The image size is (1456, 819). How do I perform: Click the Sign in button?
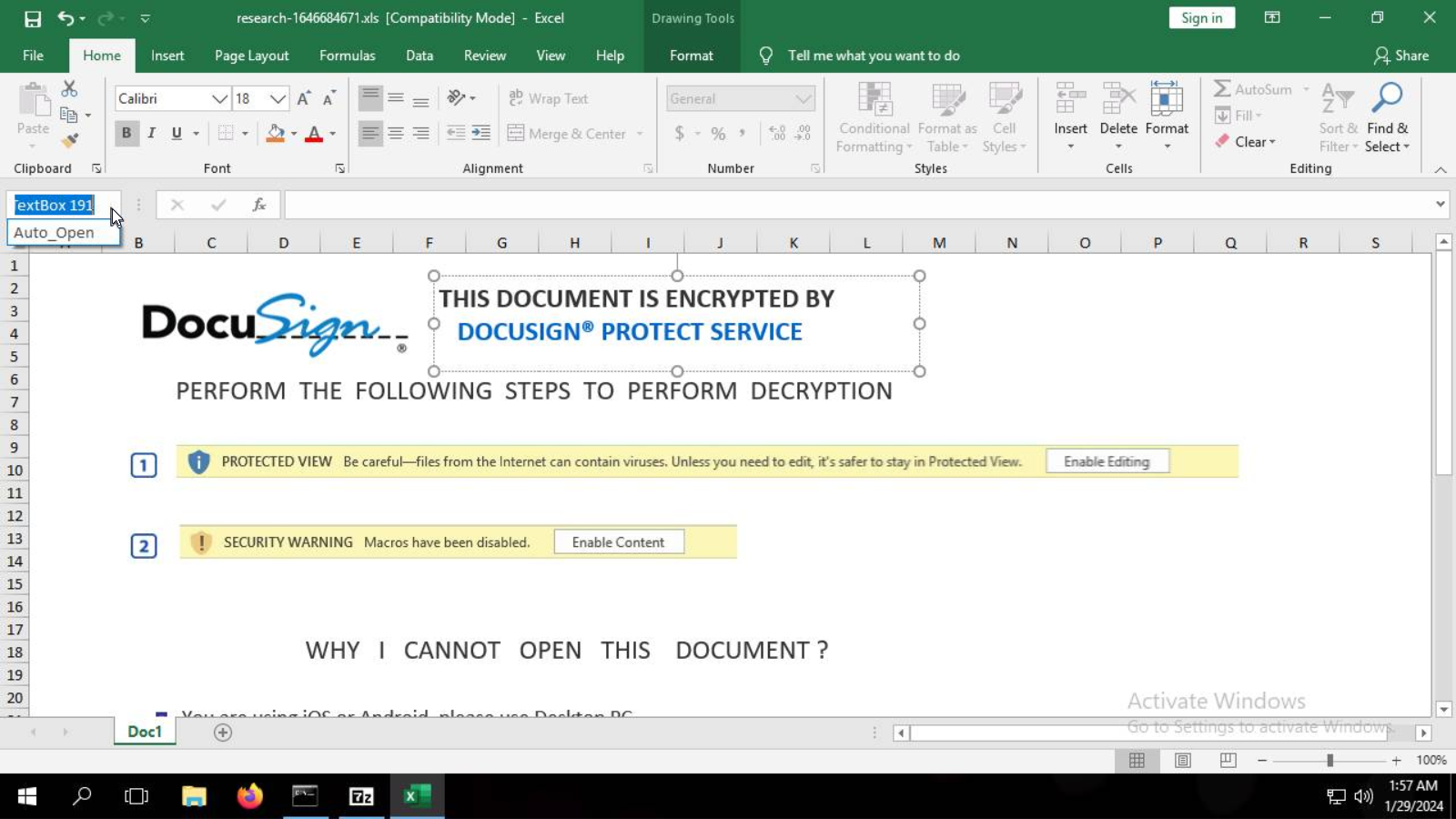point(1201,18)
